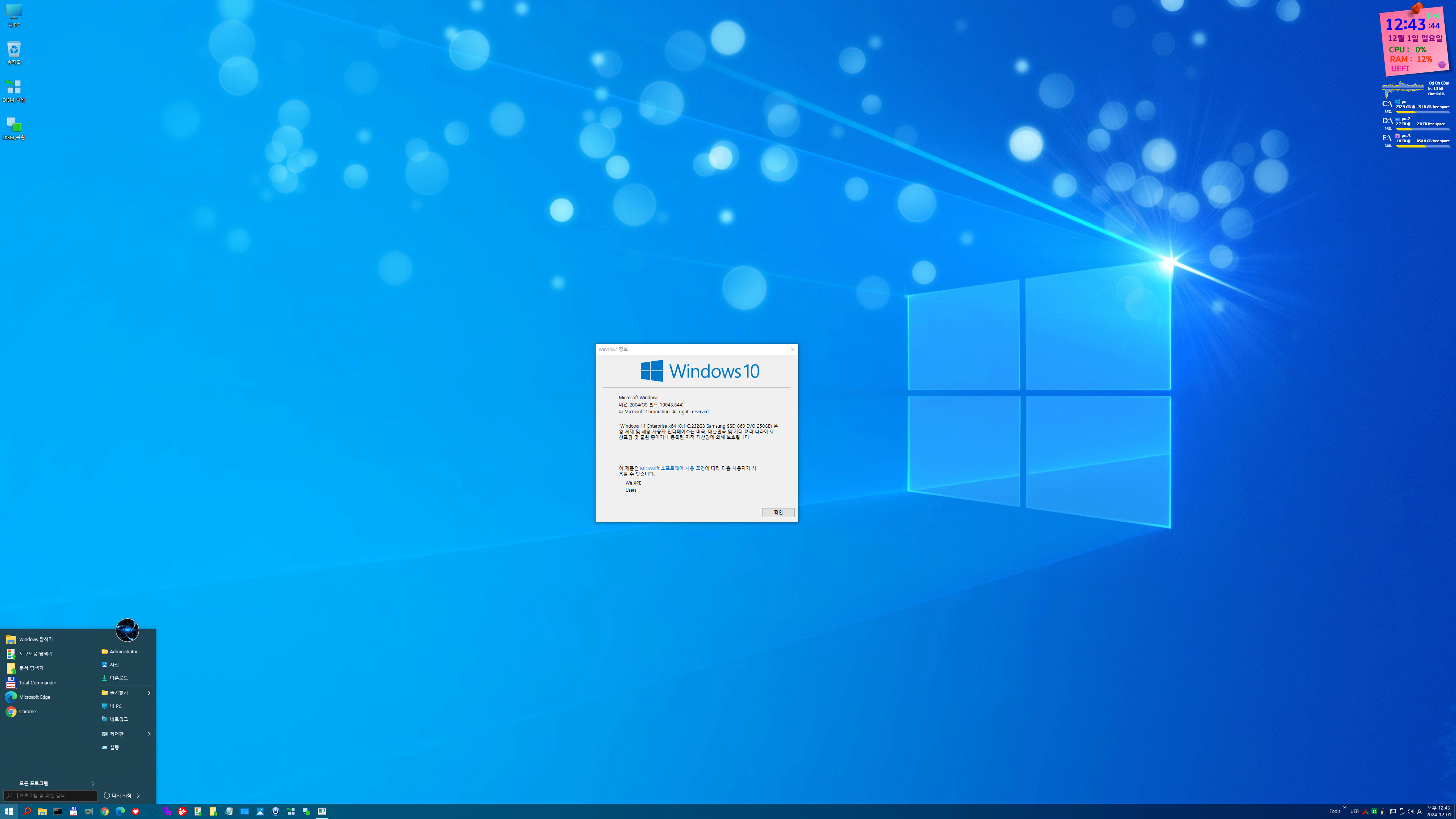The width and height of the screenshot is (1456, 819).
Task: Click the Windows Start button on taskbar
Action: pyautogui.click(x=8, y=811)
